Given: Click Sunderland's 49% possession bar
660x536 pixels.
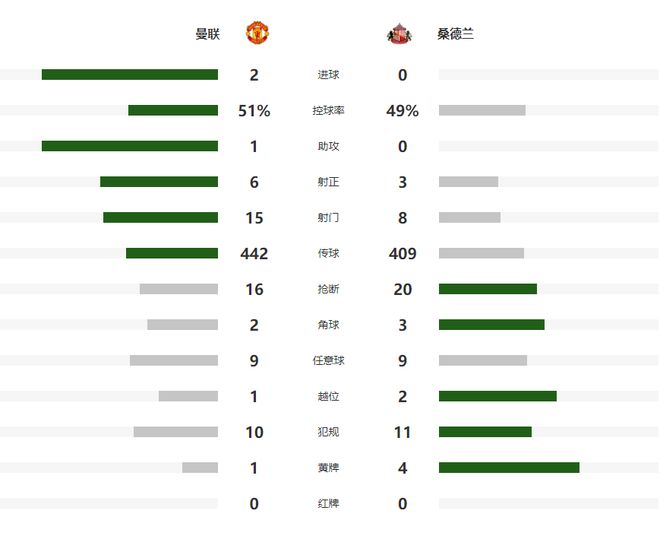Looking at the screenshot, I should tap(482, 111).
